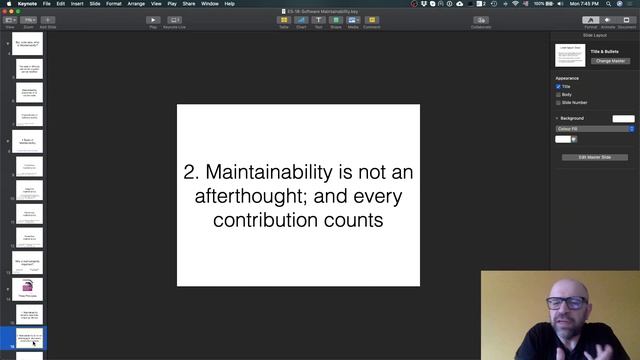The image size is (640, 360).
Task: Collapse the slide 4 group disclosure triangle
Action: (8, 43)
